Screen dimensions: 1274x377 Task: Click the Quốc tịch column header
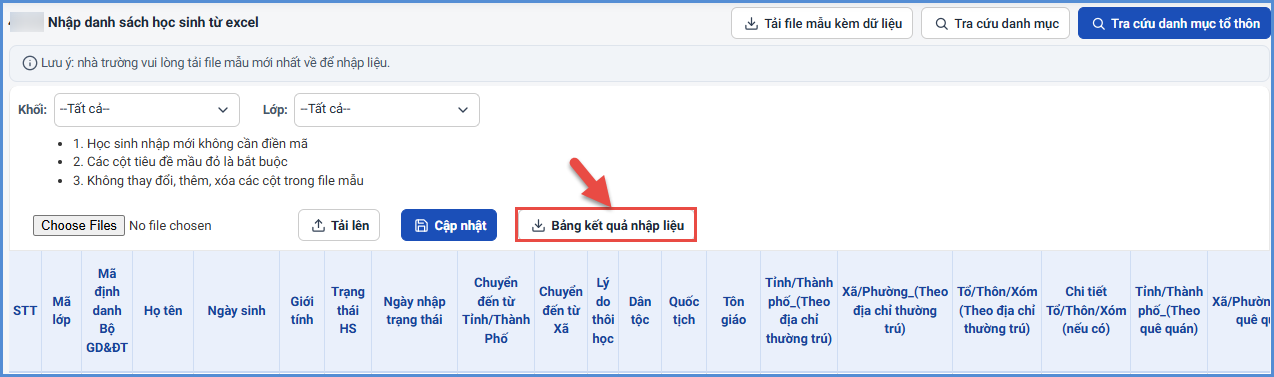click(x=684, y=311)
